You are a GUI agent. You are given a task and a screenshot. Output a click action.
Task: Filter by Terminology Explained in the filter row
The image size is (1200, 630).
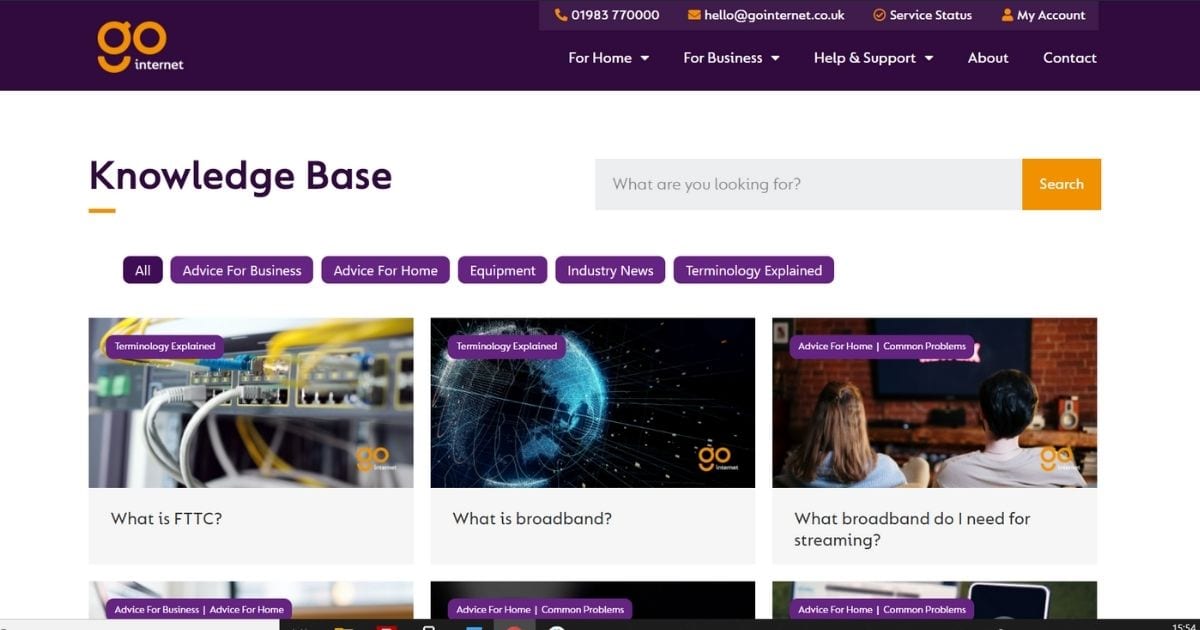754,270
